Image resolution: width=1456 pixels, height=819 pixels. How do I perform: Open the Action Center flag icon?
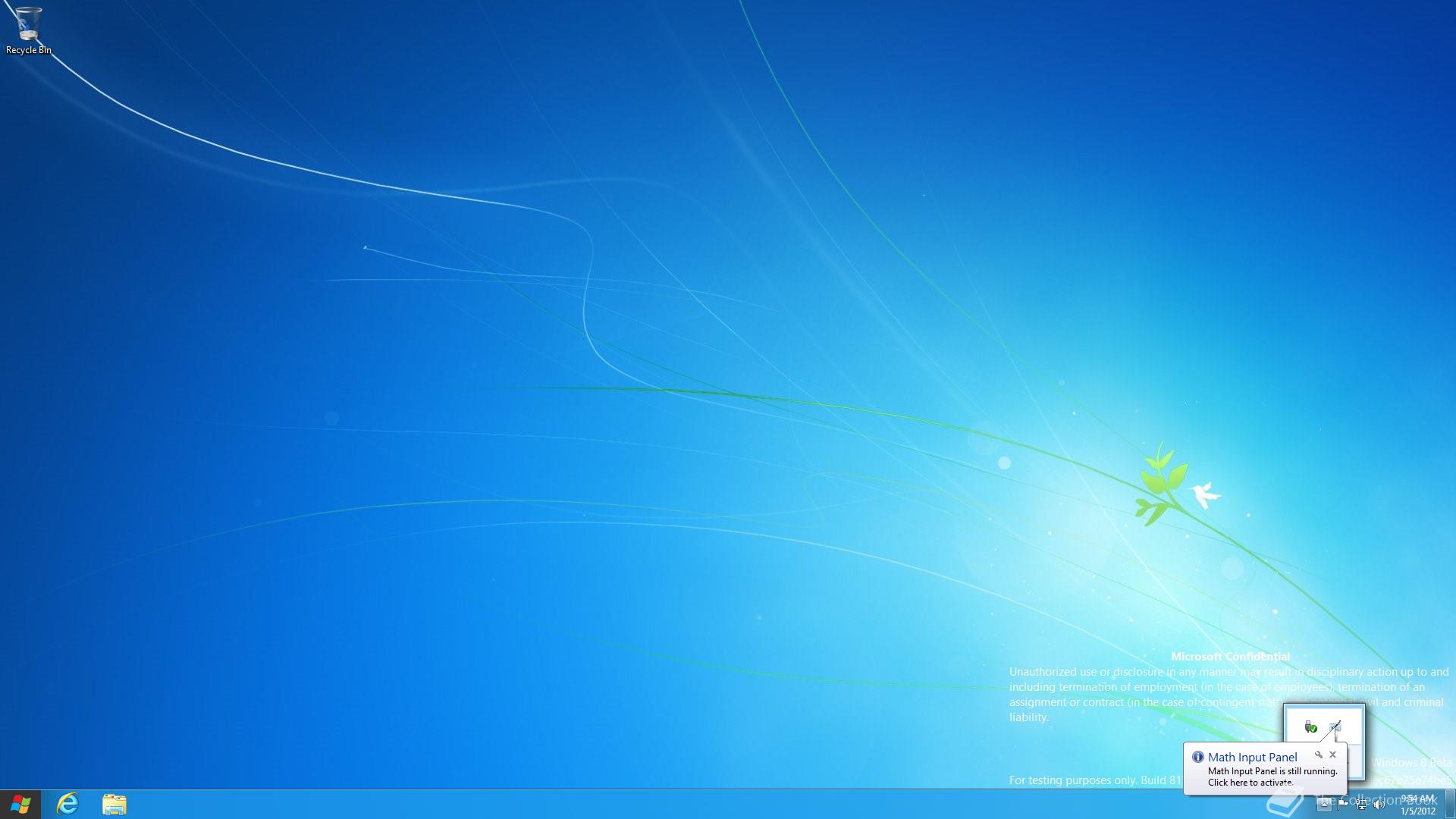[x=1343, y=805]
